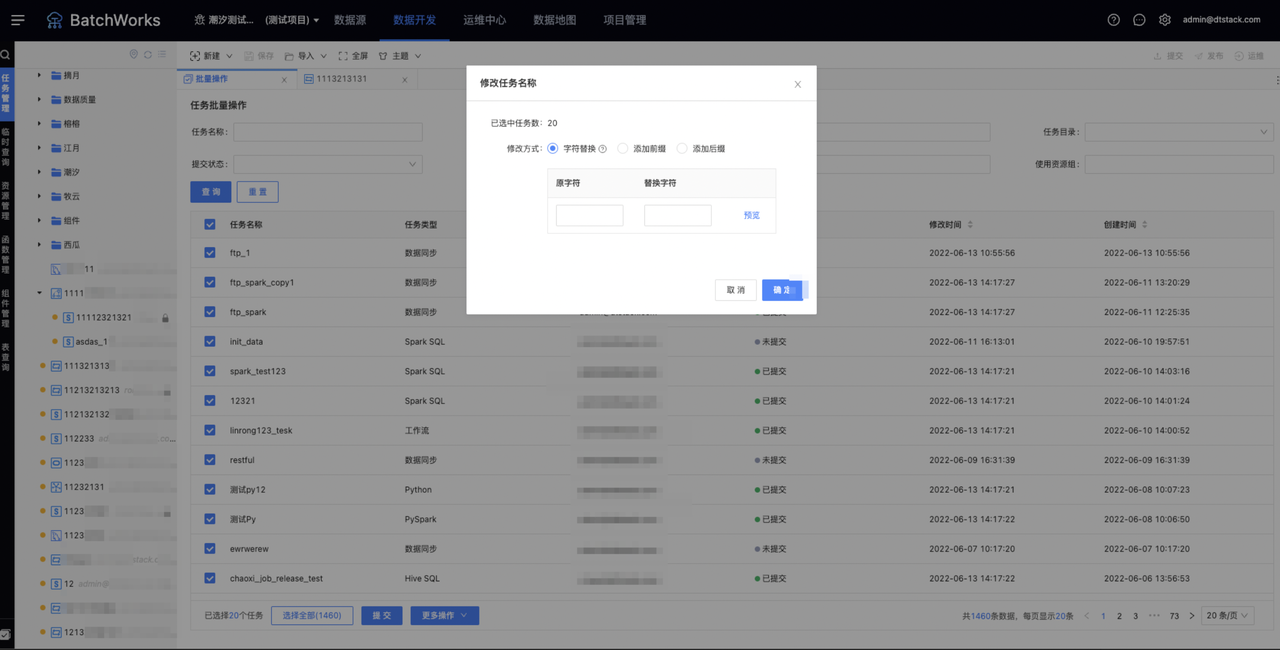The image size is (1280, 650).
Task: Click the 发布 publish icon in toolbar
Action: pos(1199,56)
